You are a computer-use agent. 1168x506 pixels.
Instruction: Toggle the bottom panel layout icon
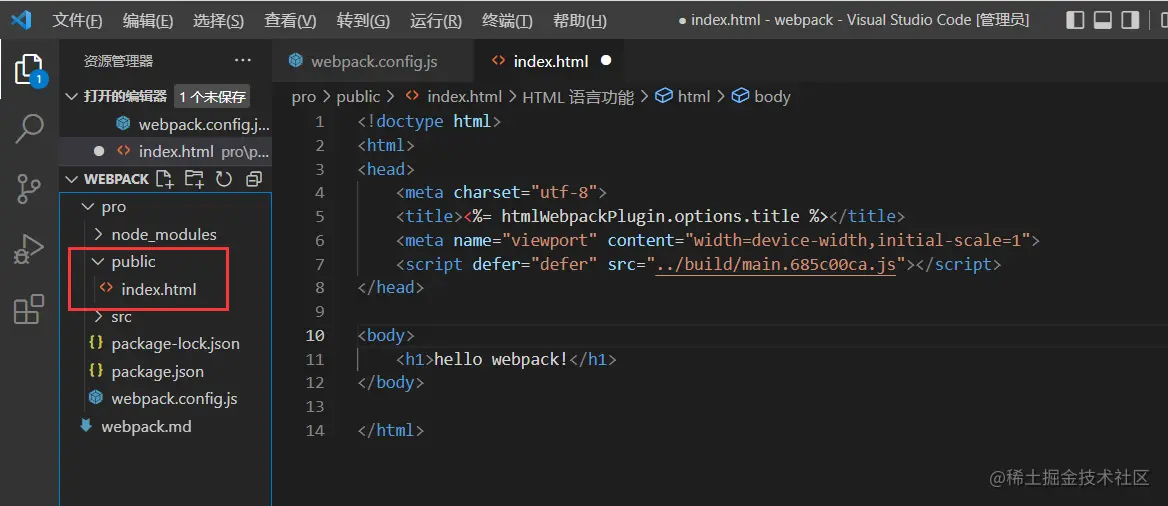tap(1103, 20)
